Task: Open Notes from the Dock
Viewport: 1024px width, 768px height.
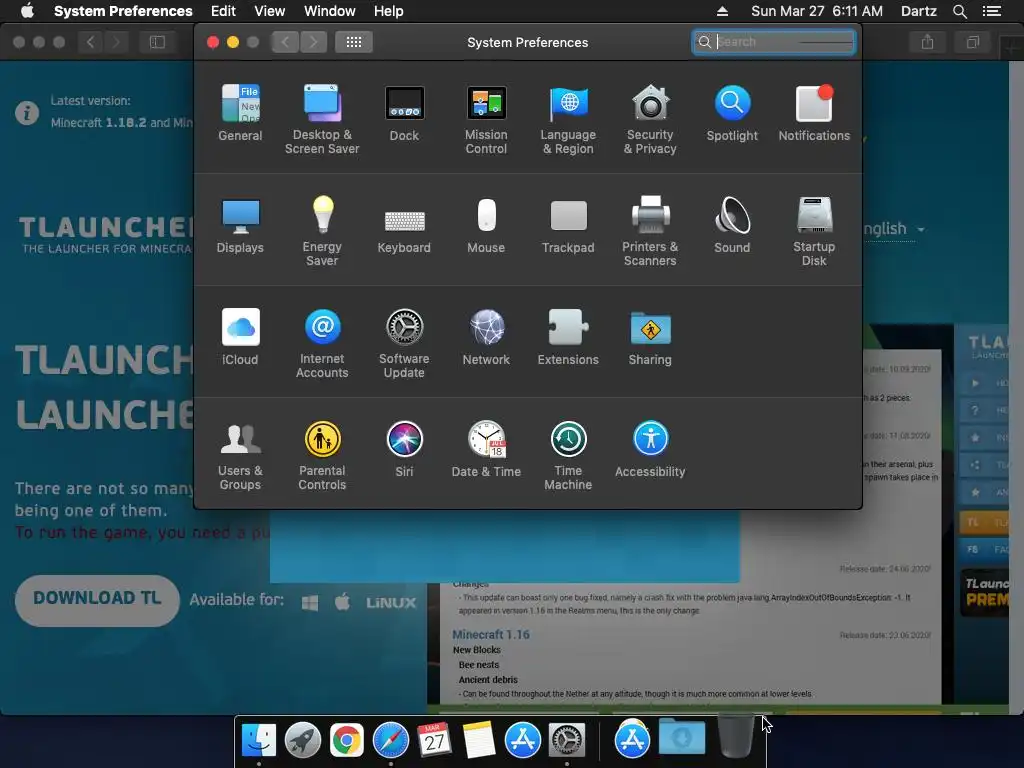Action: coord(479,740)
